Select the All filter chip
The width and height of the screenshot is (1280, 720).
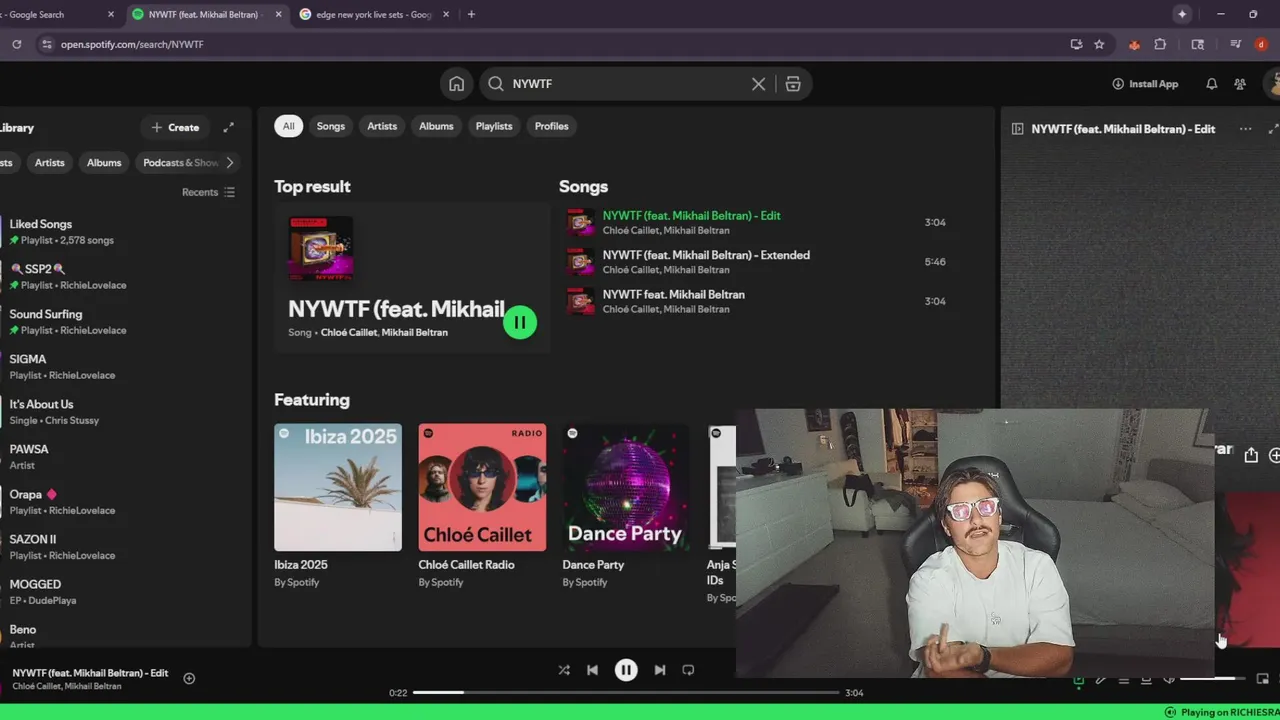(x=288, y=126)
